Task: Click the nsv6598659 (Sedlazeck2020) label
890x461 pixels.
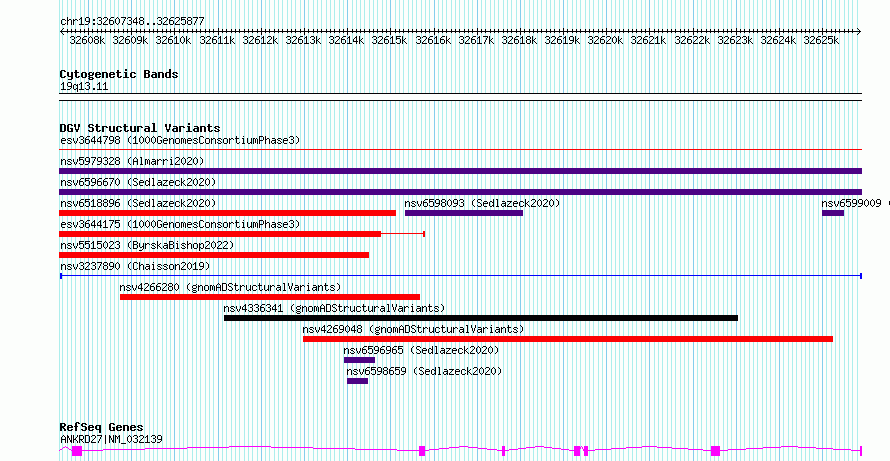Action: click(x=424, y=371)
